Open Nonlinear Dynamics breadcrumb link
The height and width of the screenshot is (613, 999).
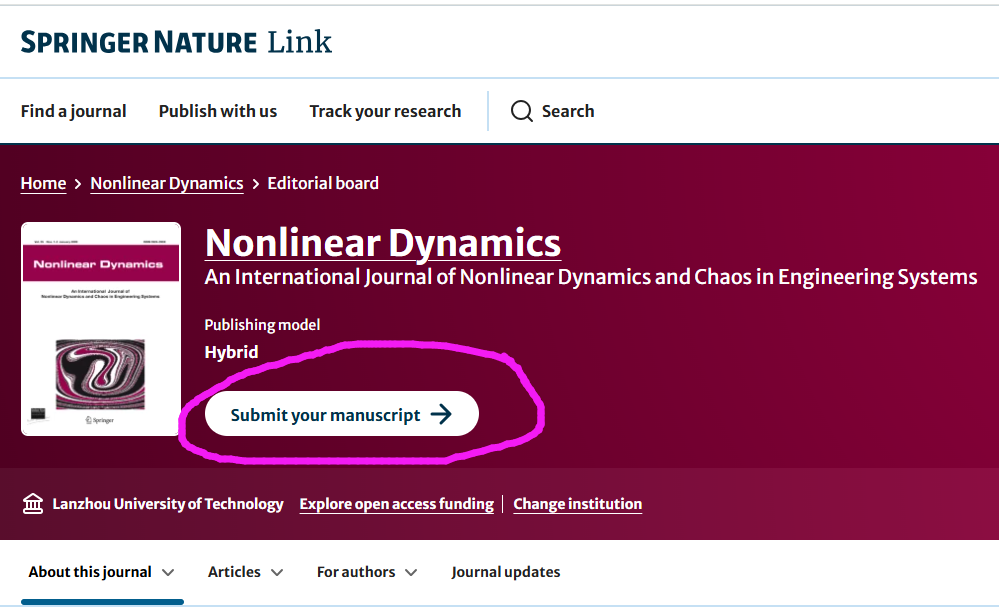point(167,183)
